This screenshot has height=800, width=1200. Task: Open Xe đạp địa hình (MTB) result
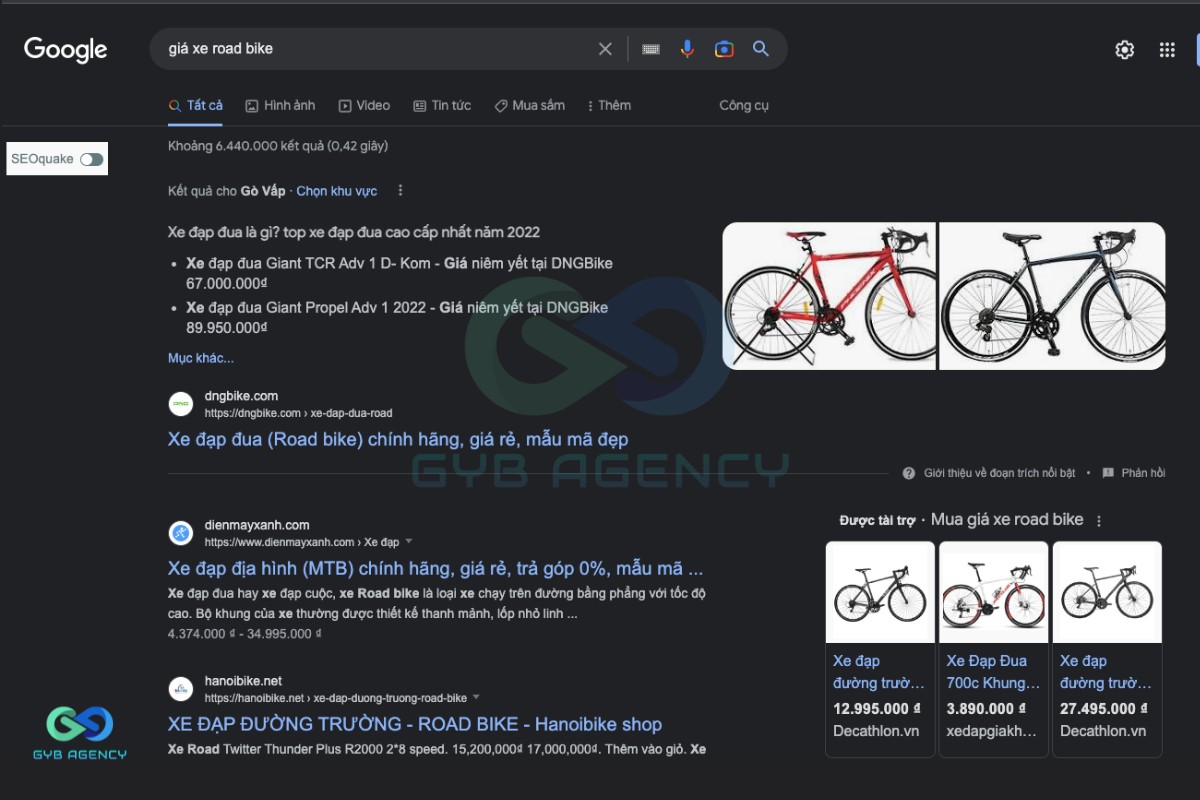point(436,569)
